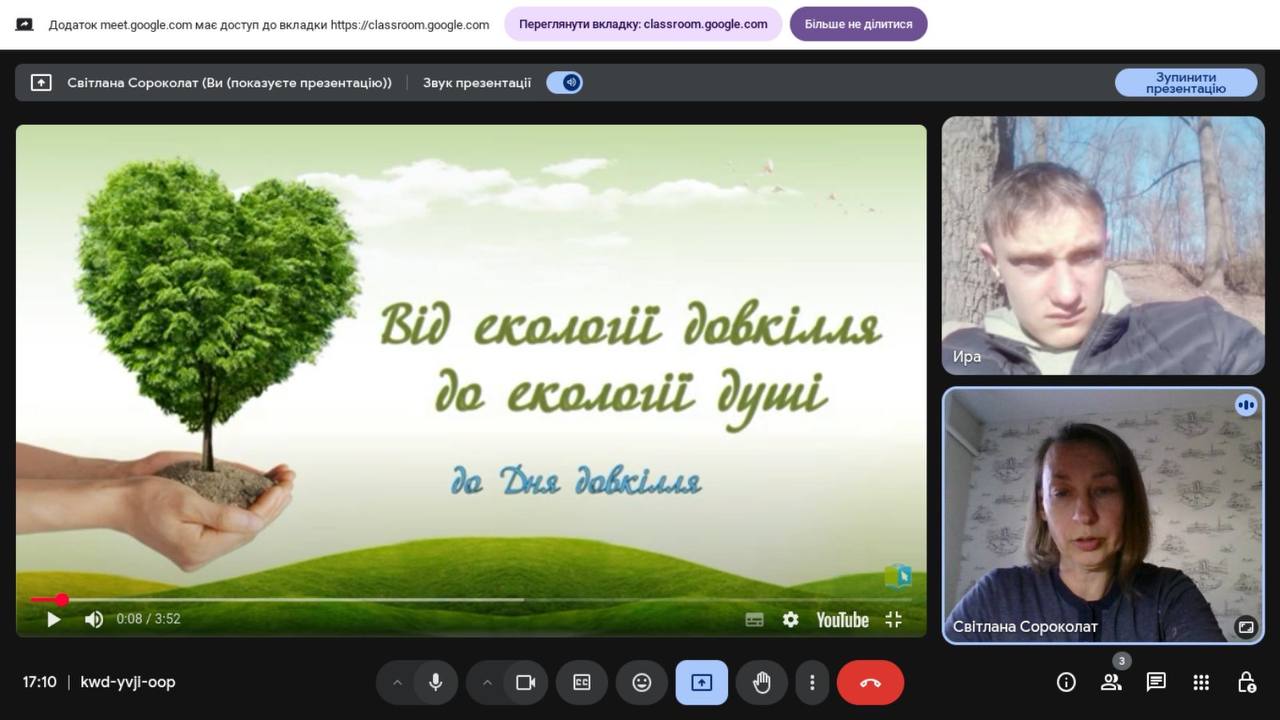Click the video timestamp 0:08 / 3:52
Viewport: 1280px width, 720px height.
[148, 619]
